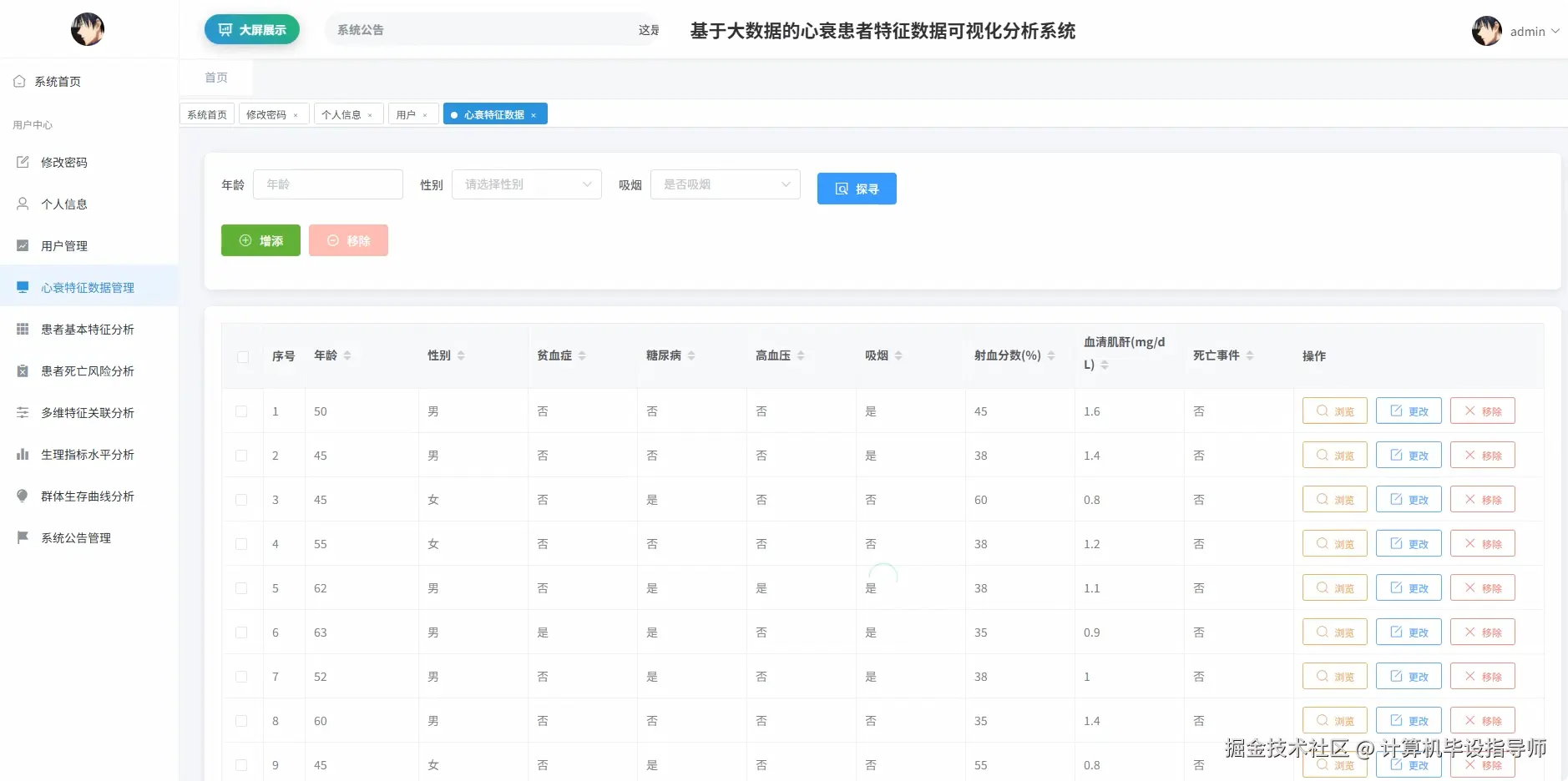Check the checkbox for row 8
Image resolution: width=1568 pixels, height=781 pixels.
(241, 721)
